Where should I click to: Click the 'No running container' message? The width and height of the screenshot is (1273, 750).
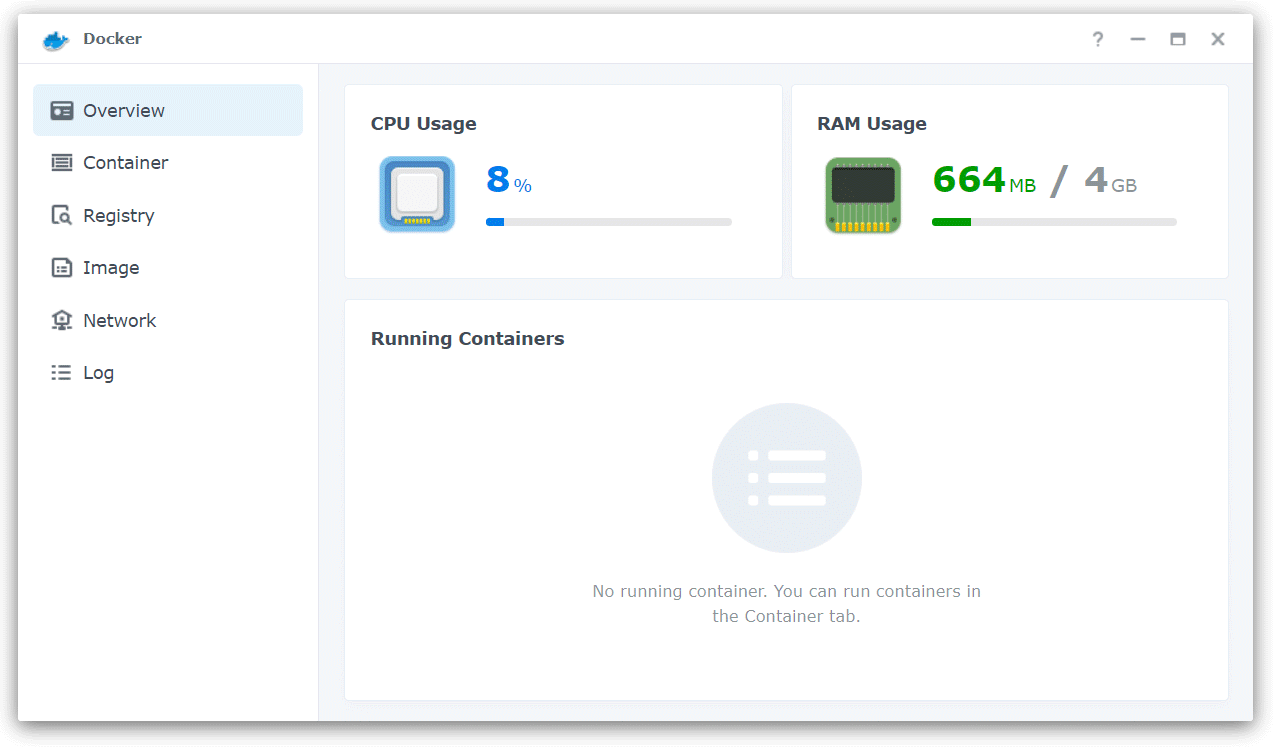[787, 604]
